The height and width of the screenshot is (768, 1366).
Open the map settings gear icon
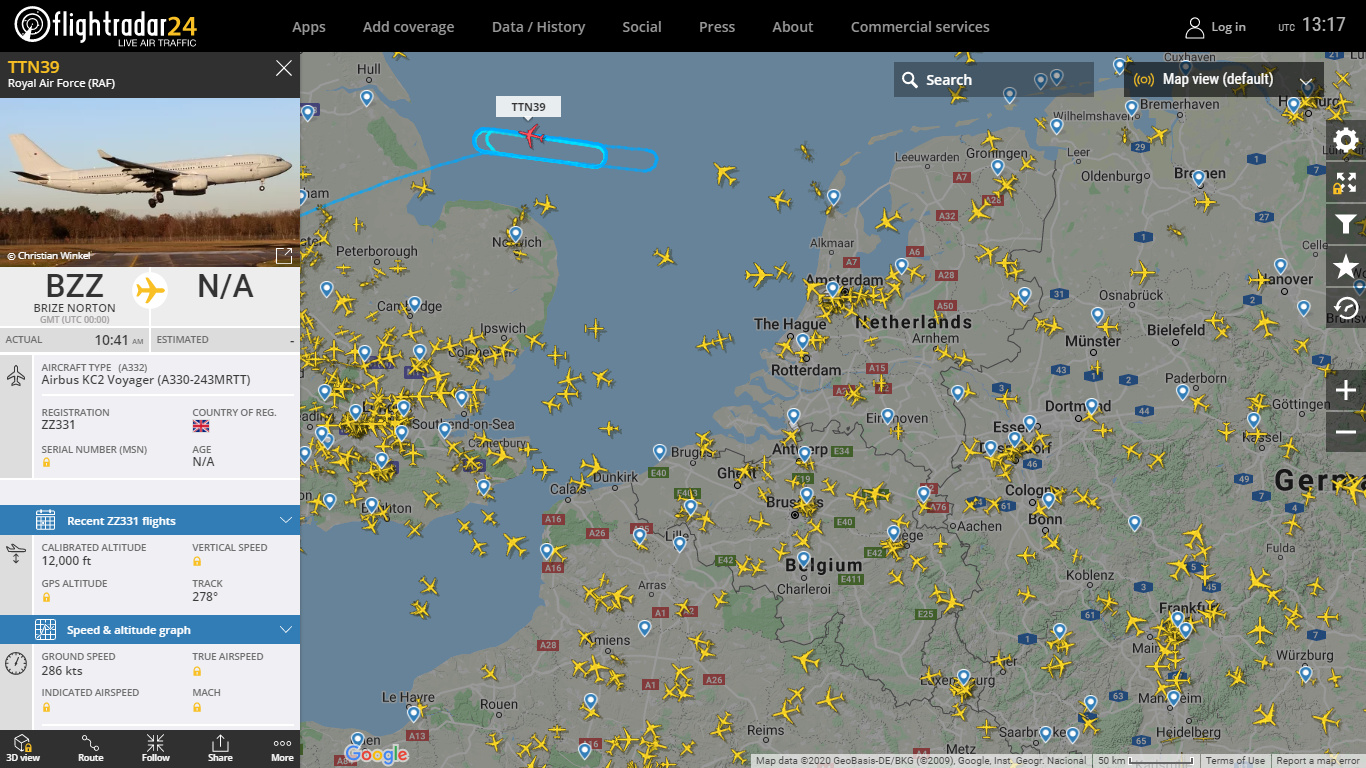1346,140
